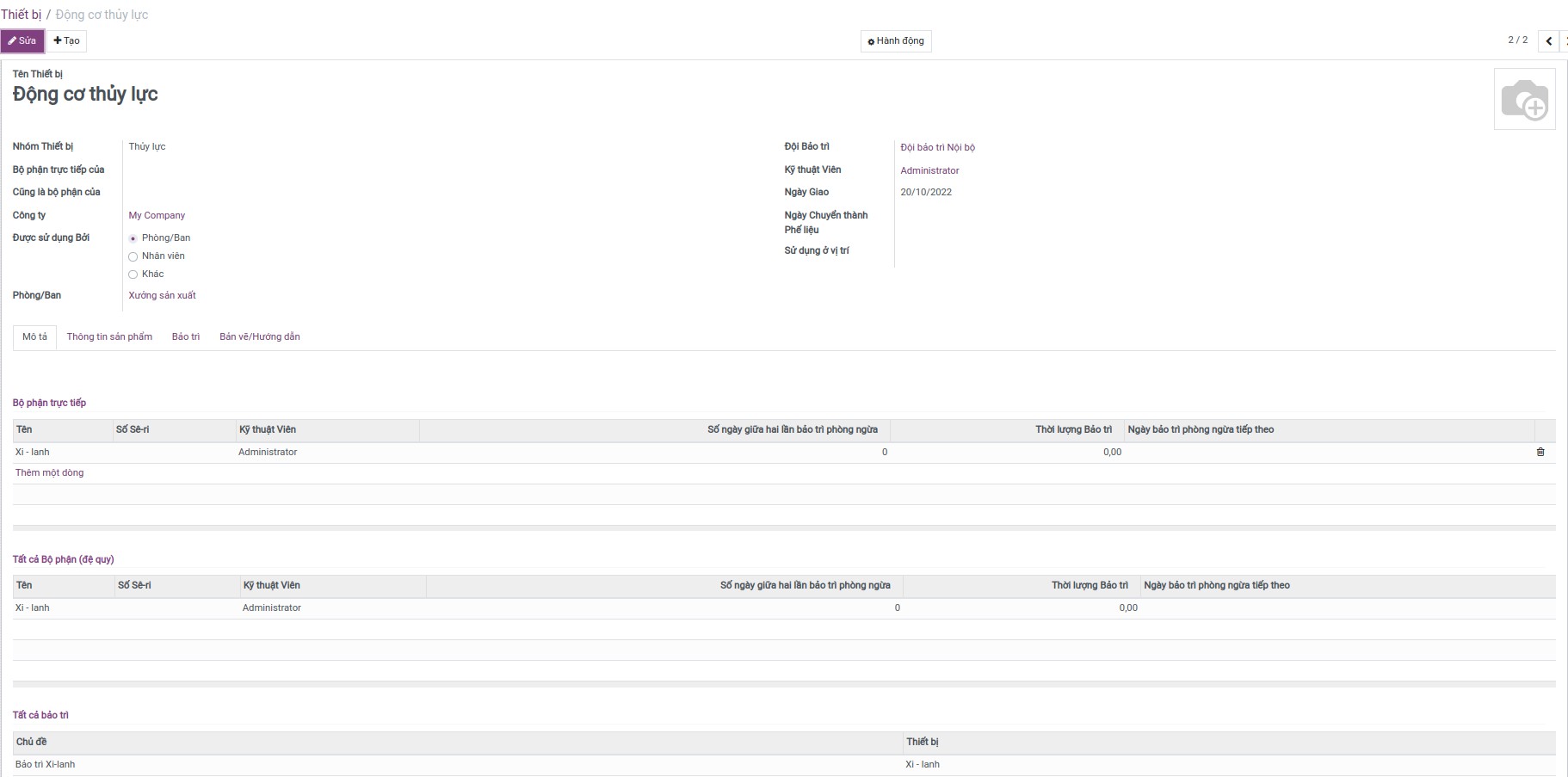This screenshot has height=777, width=1568.
Task: Click the Sửa edit button
Action: 22,40
